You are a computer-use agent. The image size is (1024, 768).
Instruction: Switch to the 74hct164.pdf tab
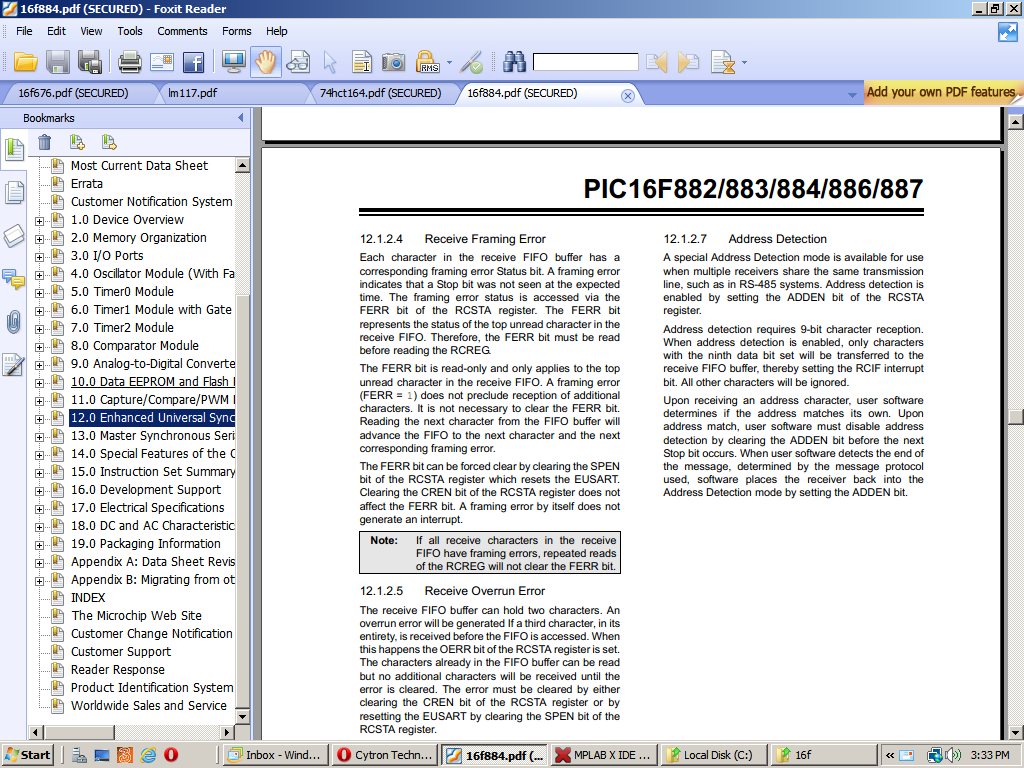click(x=380, y=93)
